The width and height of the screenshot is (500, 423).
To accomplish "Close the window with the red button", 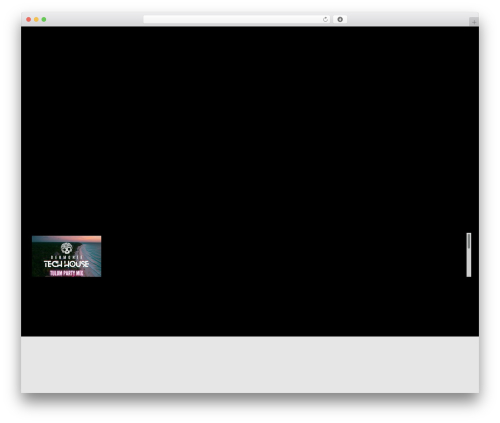I will point(29,20).
